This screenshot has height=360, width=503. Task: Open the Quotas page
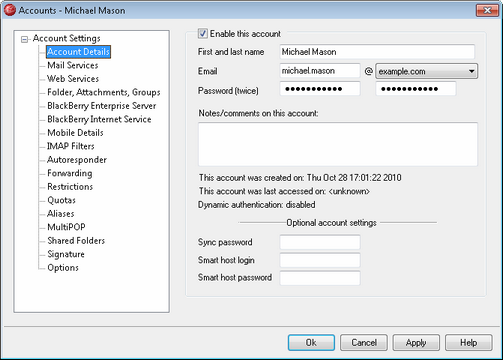click(x=62, y=200)
